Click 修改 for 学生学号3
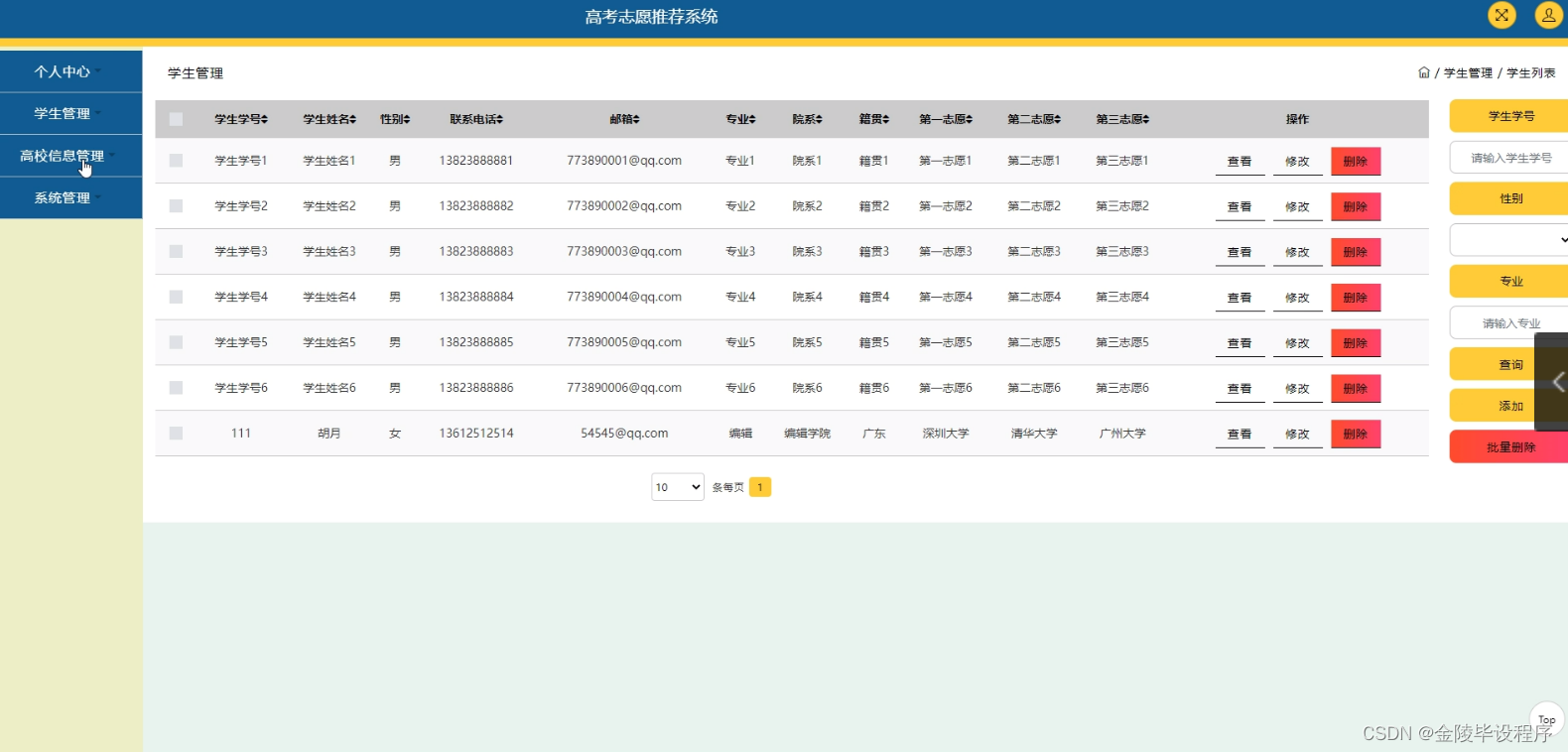 [x=1297, y=252]
